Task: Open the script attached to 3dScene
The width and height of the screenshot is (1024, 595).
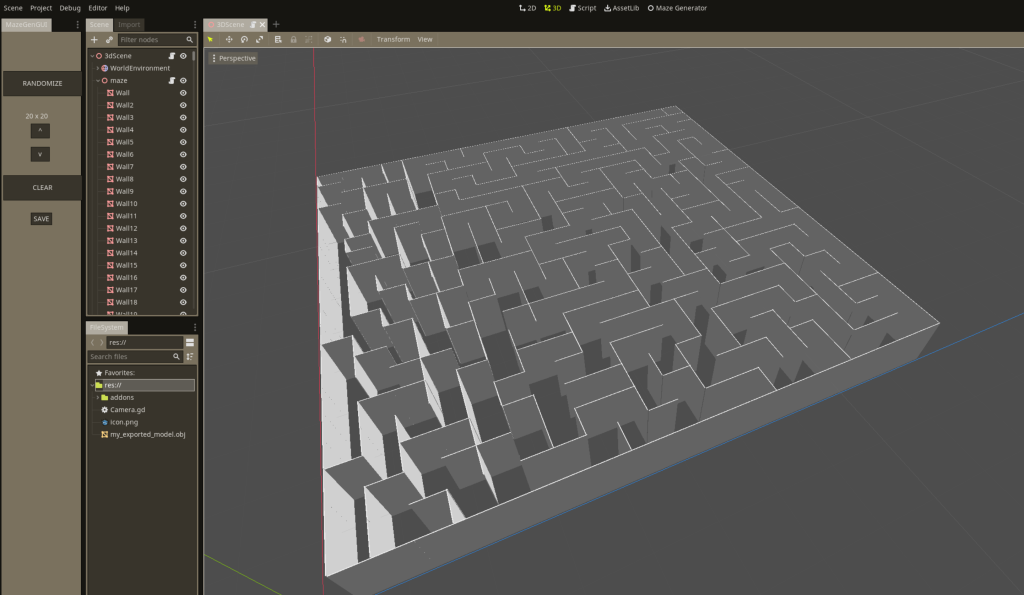Action: [x=172, y=56]
